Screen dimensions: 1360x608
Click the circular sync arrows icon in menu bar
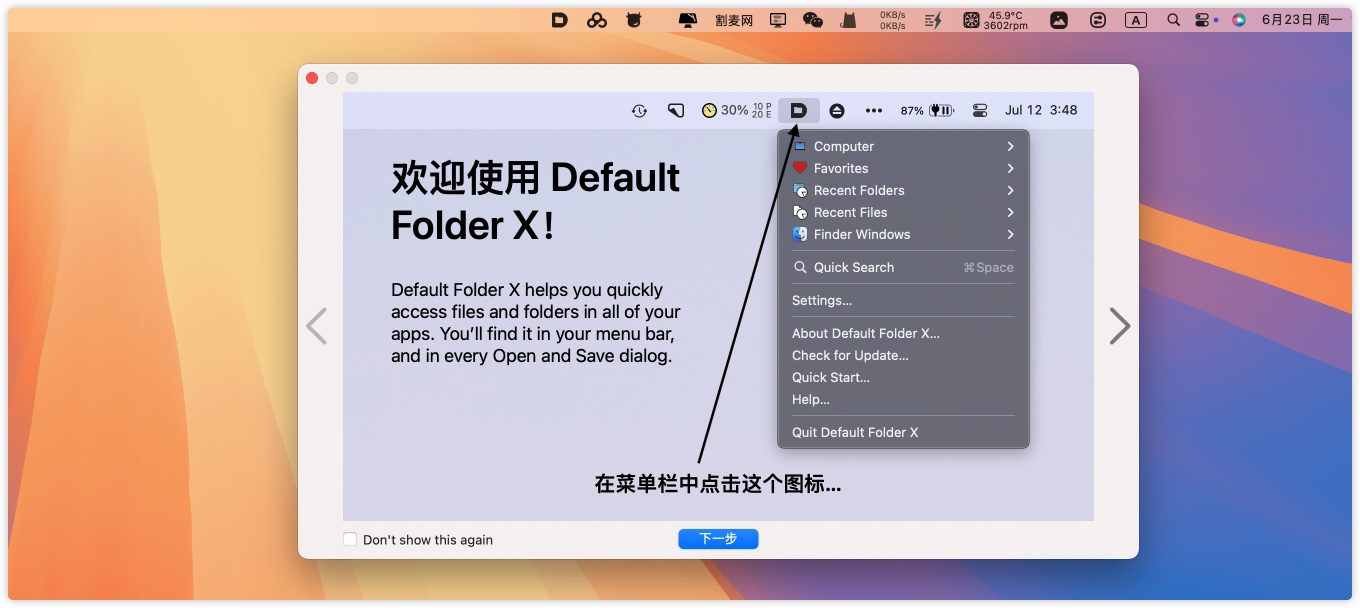[1098, 20]
